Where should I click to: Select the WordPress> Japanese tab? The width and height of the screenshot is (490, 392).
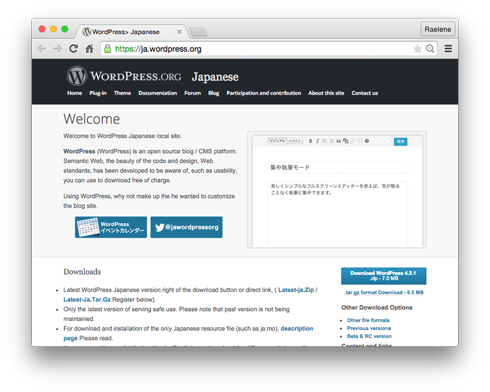pyautogui.click(x=130, y=32)
